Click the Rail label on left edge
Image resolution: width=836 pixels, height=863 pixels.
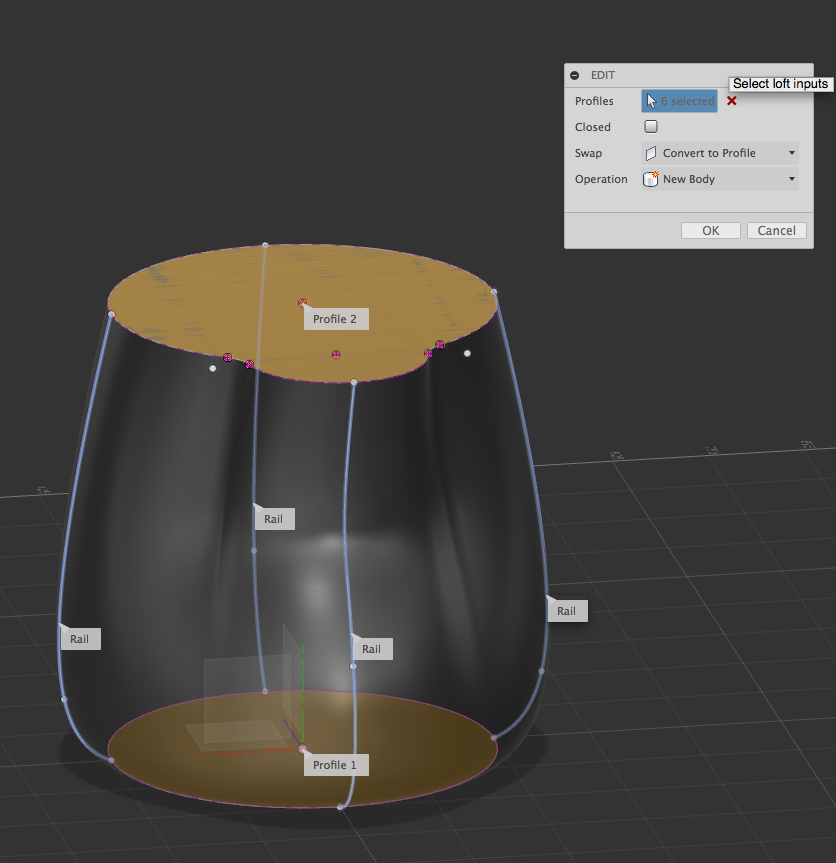(x=80, y=639)
